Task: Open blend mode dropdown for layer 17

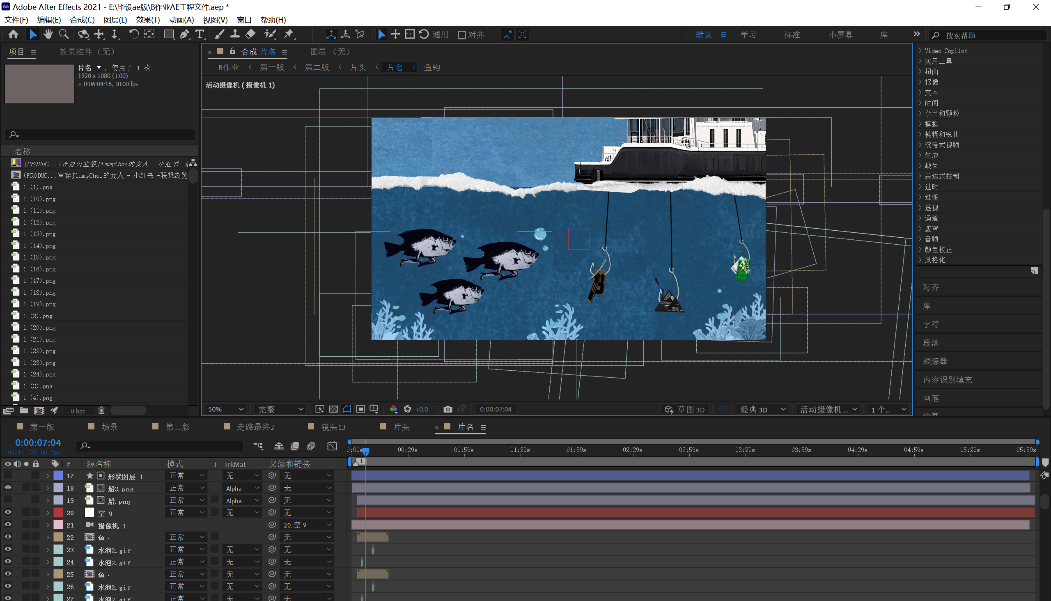Action: click(186, 476)
